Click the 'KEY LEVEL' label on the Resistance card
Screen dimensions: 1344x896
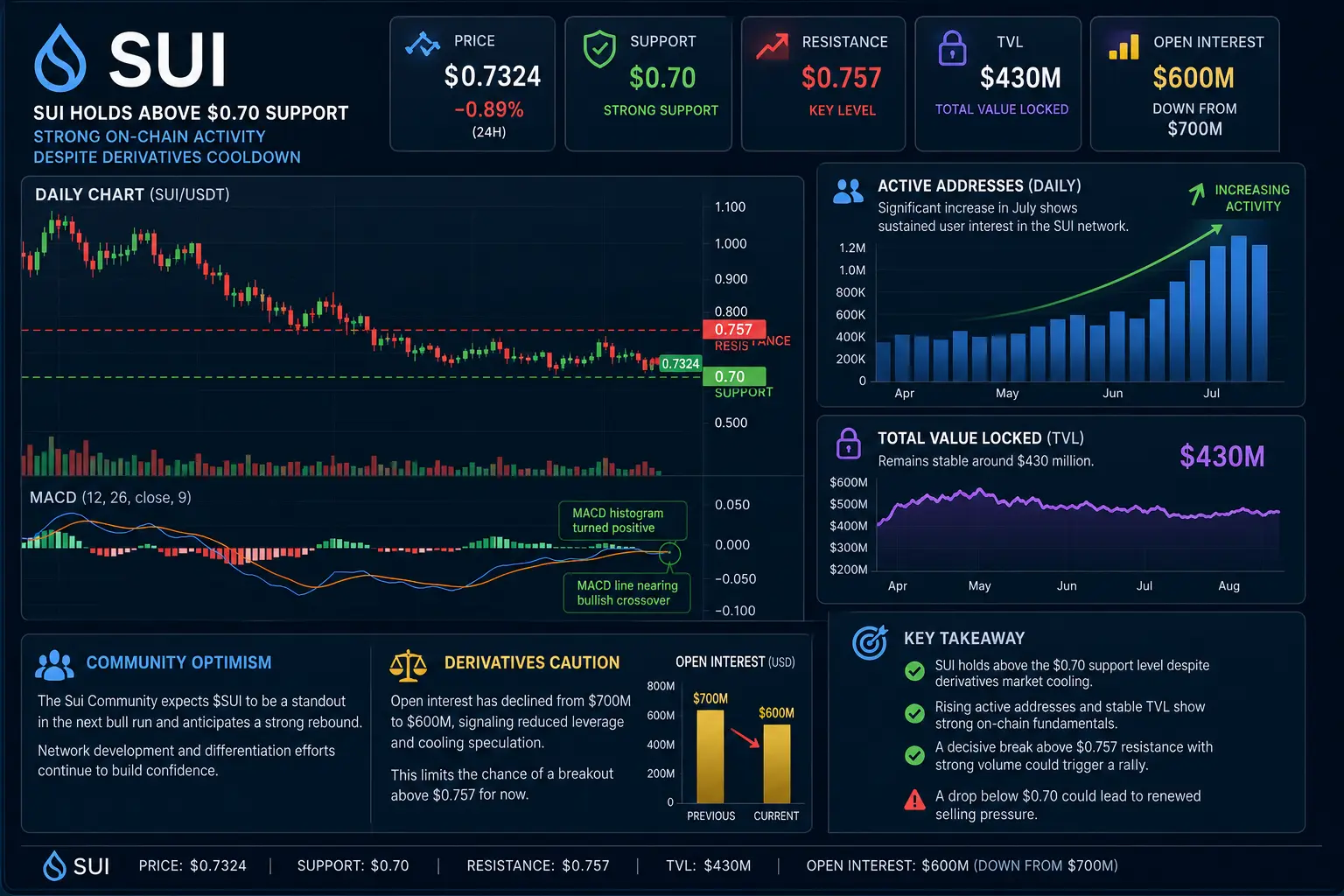pyautogui.click(x=843, y=110)
